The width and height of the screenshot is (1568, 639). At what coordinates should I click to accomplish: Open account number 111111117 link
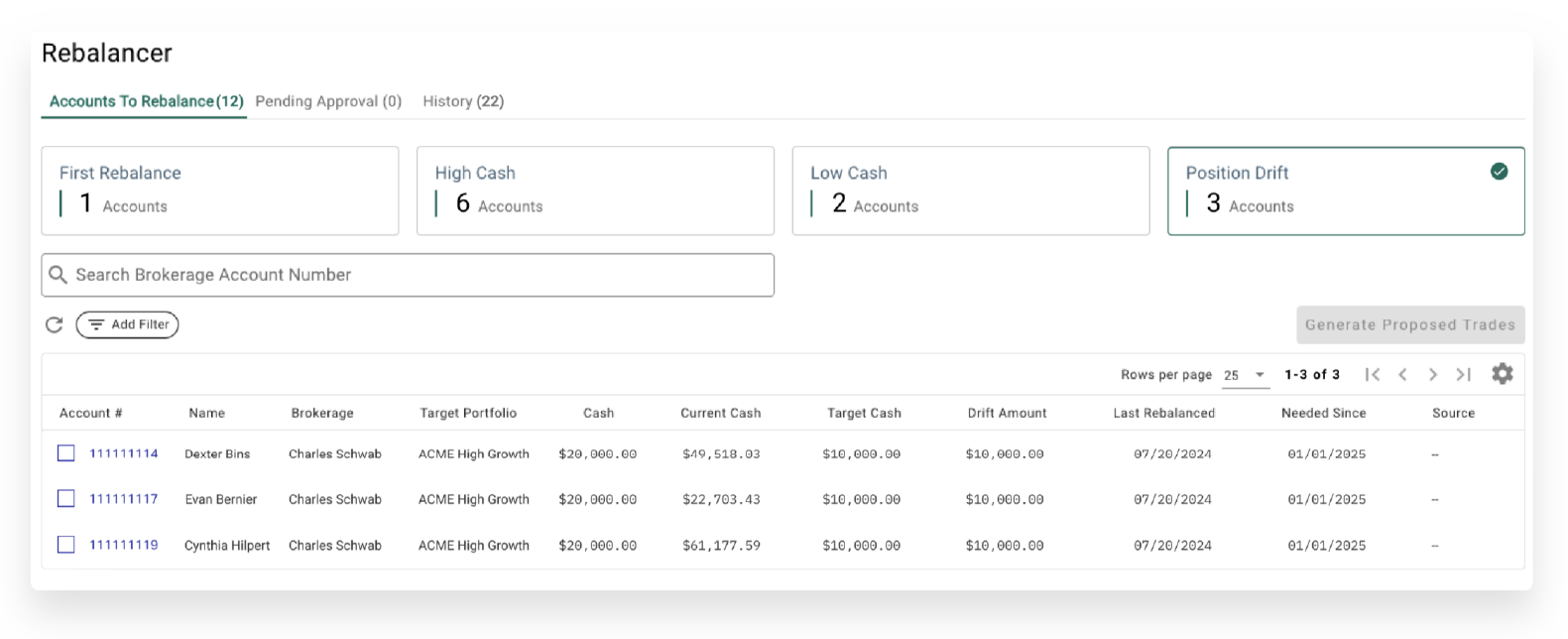tap(124, 499)
